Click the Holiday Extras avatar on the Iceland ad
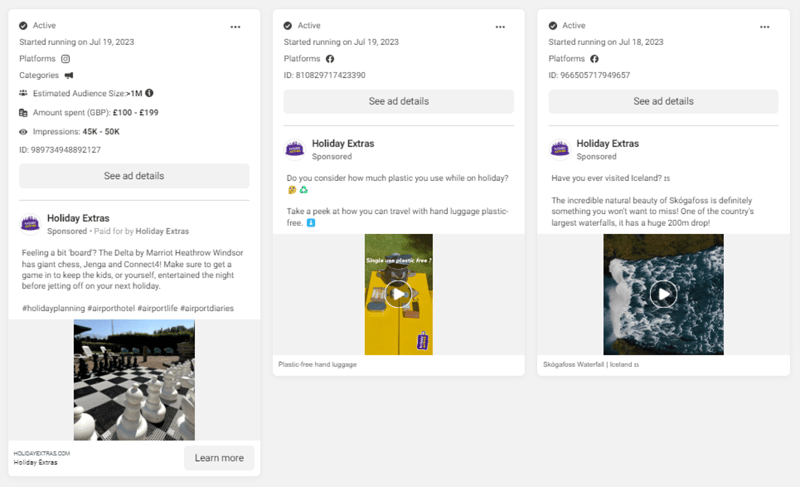The height and width of the screenshot is (487, 800). (560, 149)
